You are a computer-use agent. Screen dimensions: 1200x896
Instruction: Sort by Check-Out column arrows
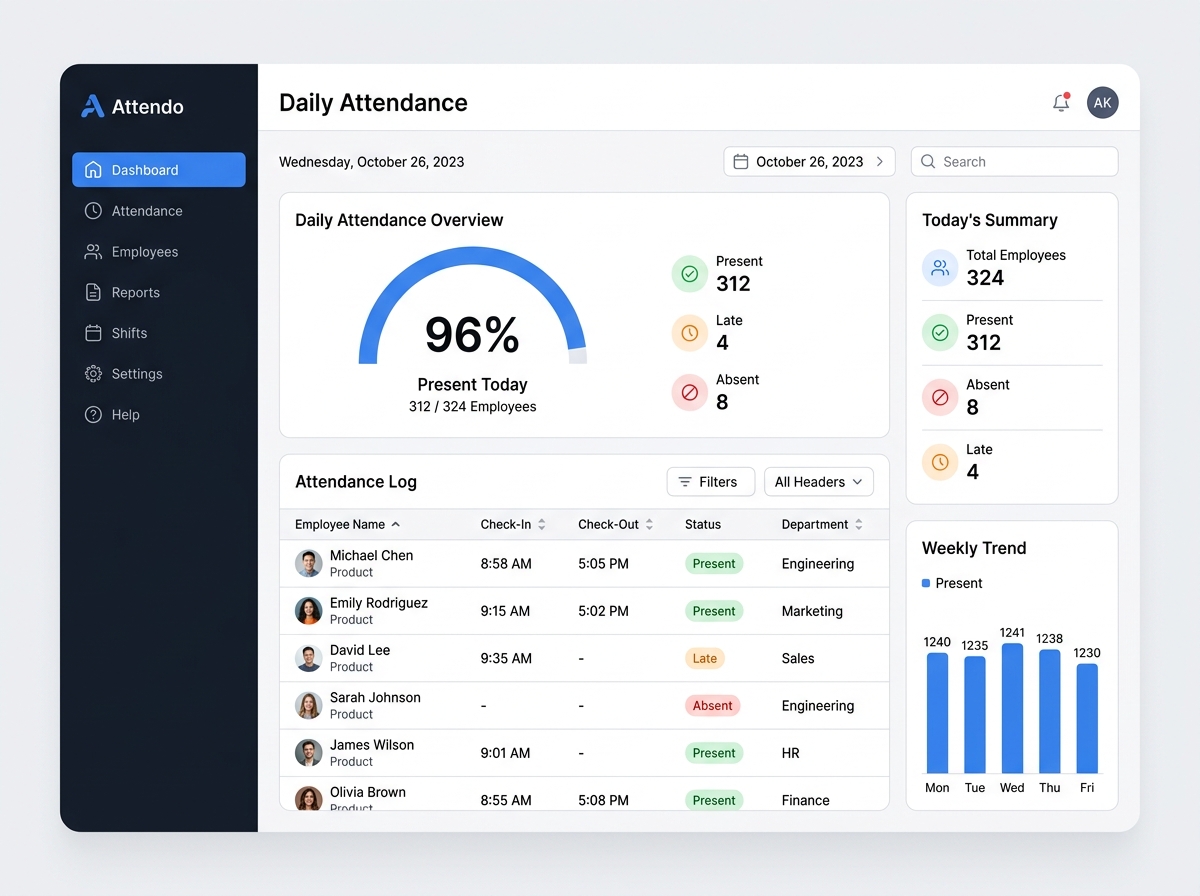pos(649,524)
